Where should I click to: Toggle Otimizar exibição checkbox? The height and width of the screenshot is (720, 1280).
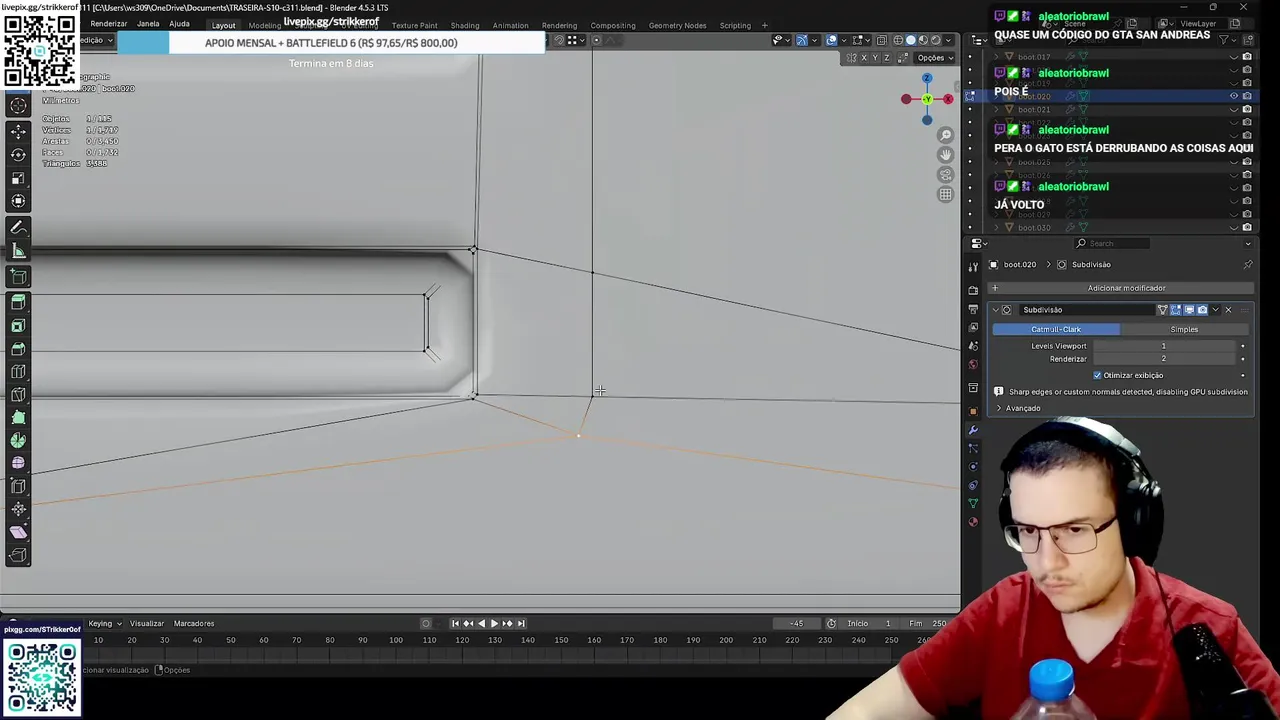(x=1097, y=375)
